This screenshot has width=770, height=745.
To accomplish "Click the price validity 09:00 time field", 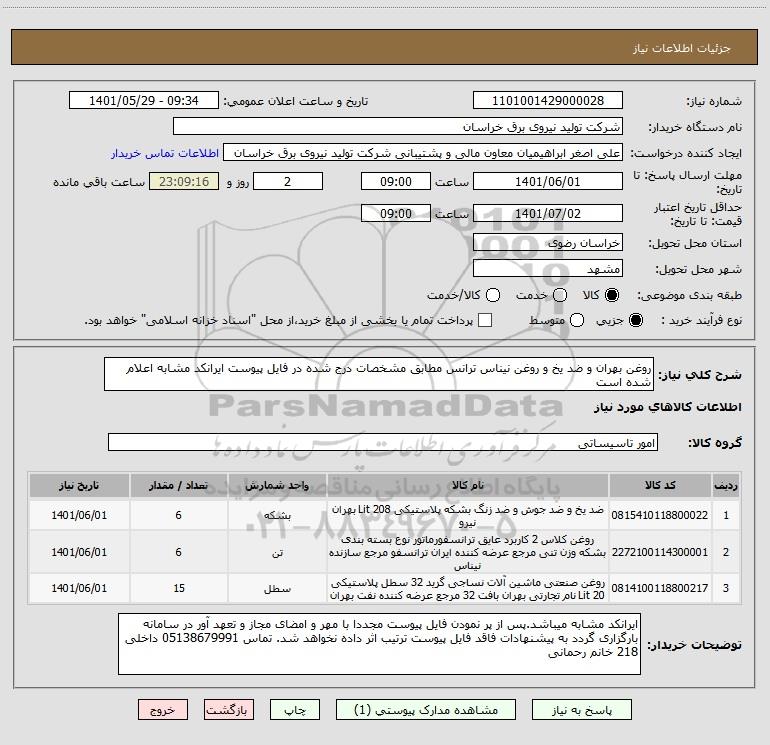I will point(396,213).
